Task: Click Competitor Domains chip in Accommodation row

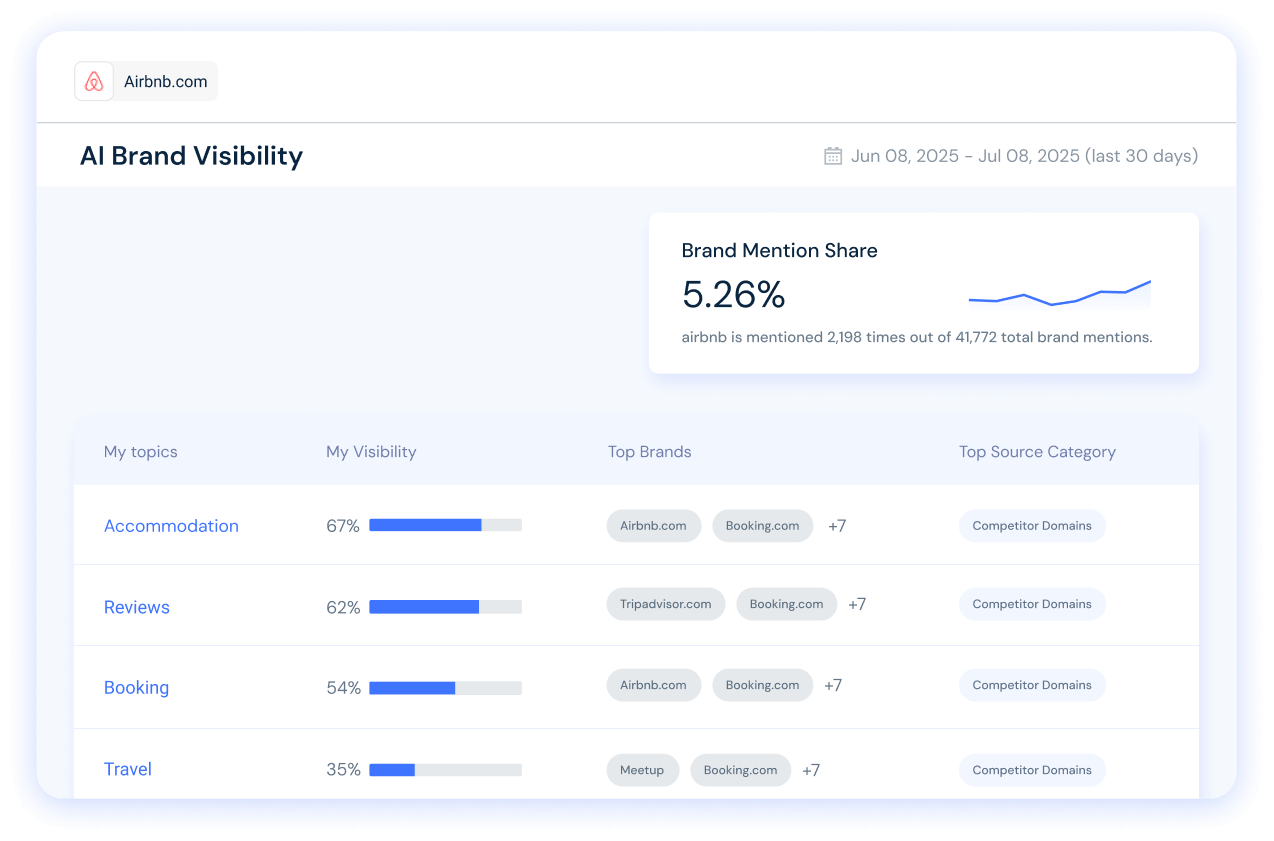Action: [x=1032, y=526]
